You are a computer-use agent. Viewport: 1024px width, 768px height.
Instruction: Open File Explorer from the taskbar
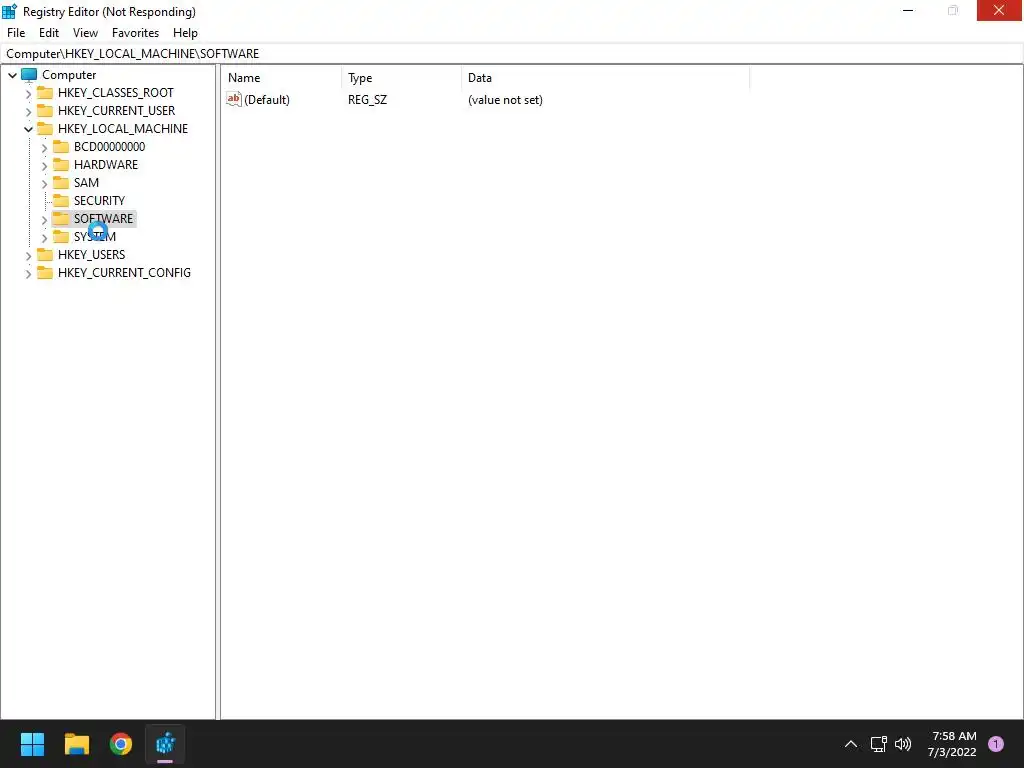tap(77, 744)
